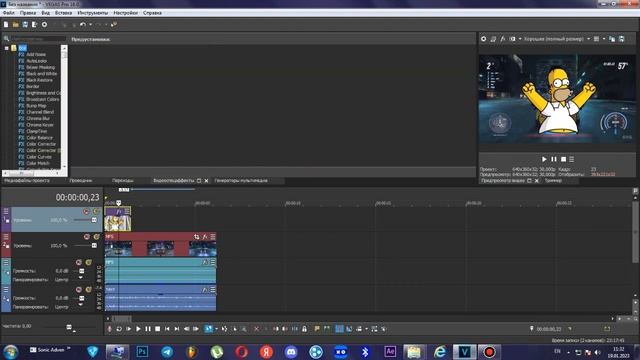The width and height of the screenshot is (640, 360).
Task: Open the Настройки menu
Action: point(125,13)
